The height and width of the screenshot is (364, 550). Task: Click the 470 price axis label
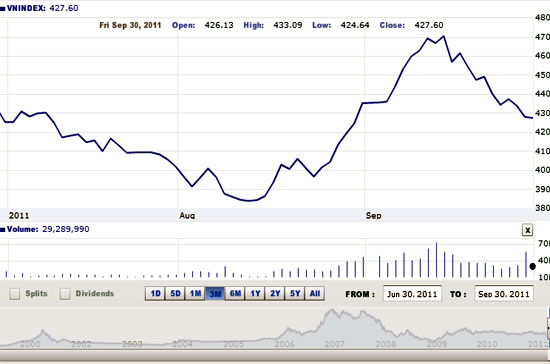tap(542, 37)
